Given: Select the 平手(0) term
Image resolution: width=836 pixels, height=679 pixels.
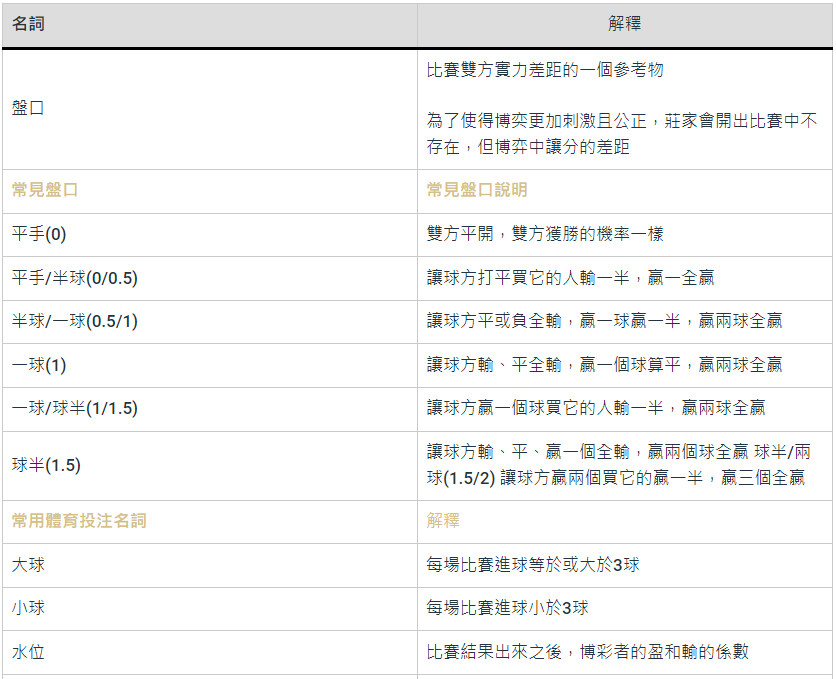Looking at the screenshot, I should point(39,234).
